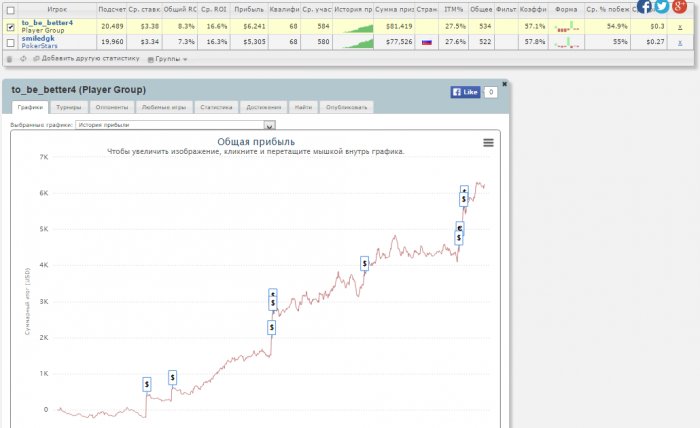
Task: Click the Facebook Like button
Action: coord(465,92)
